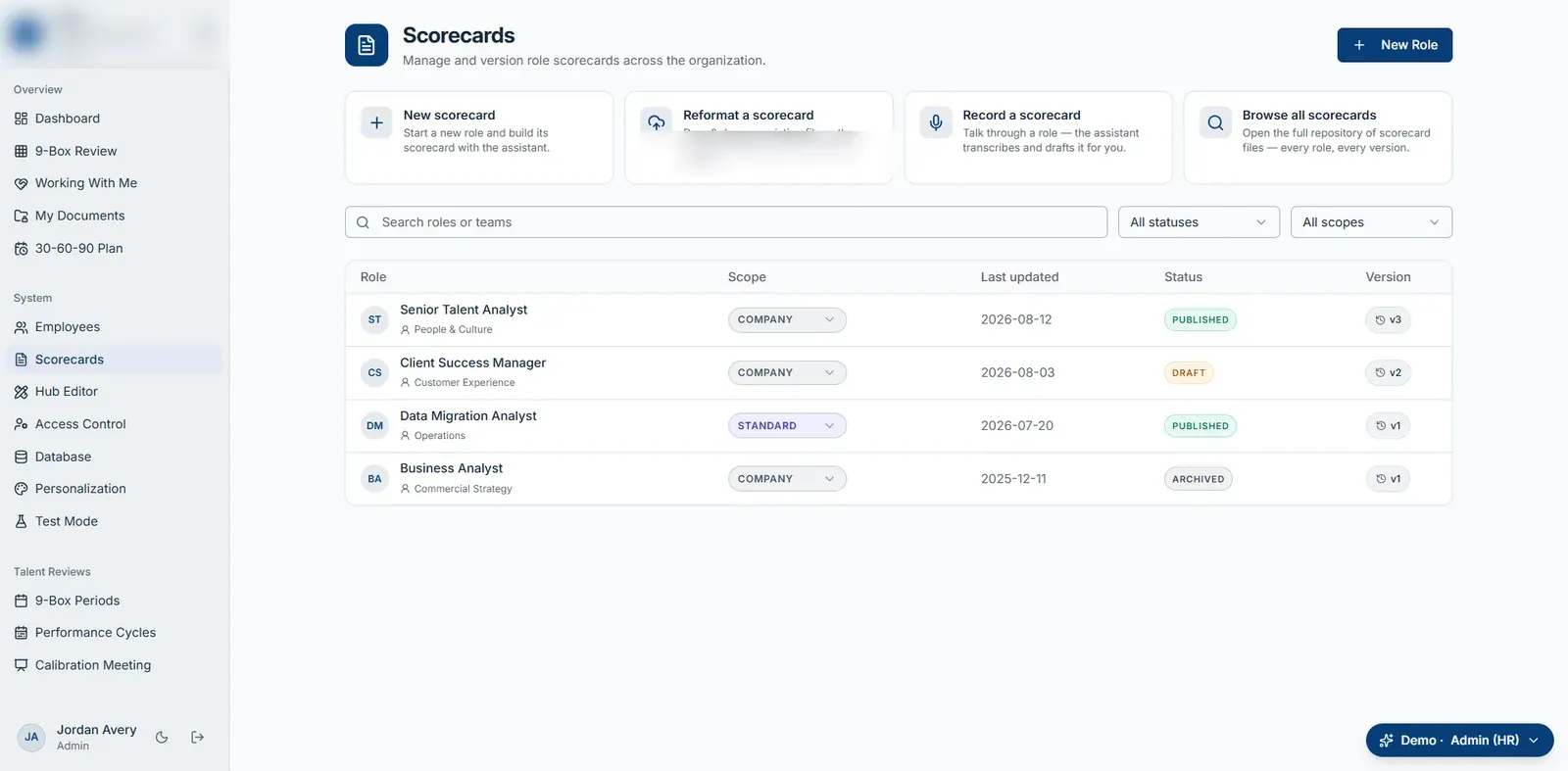Open Hub Editor in sidebar
The width and height of the screenshot is (1568, 771).
tap(115, 392)
